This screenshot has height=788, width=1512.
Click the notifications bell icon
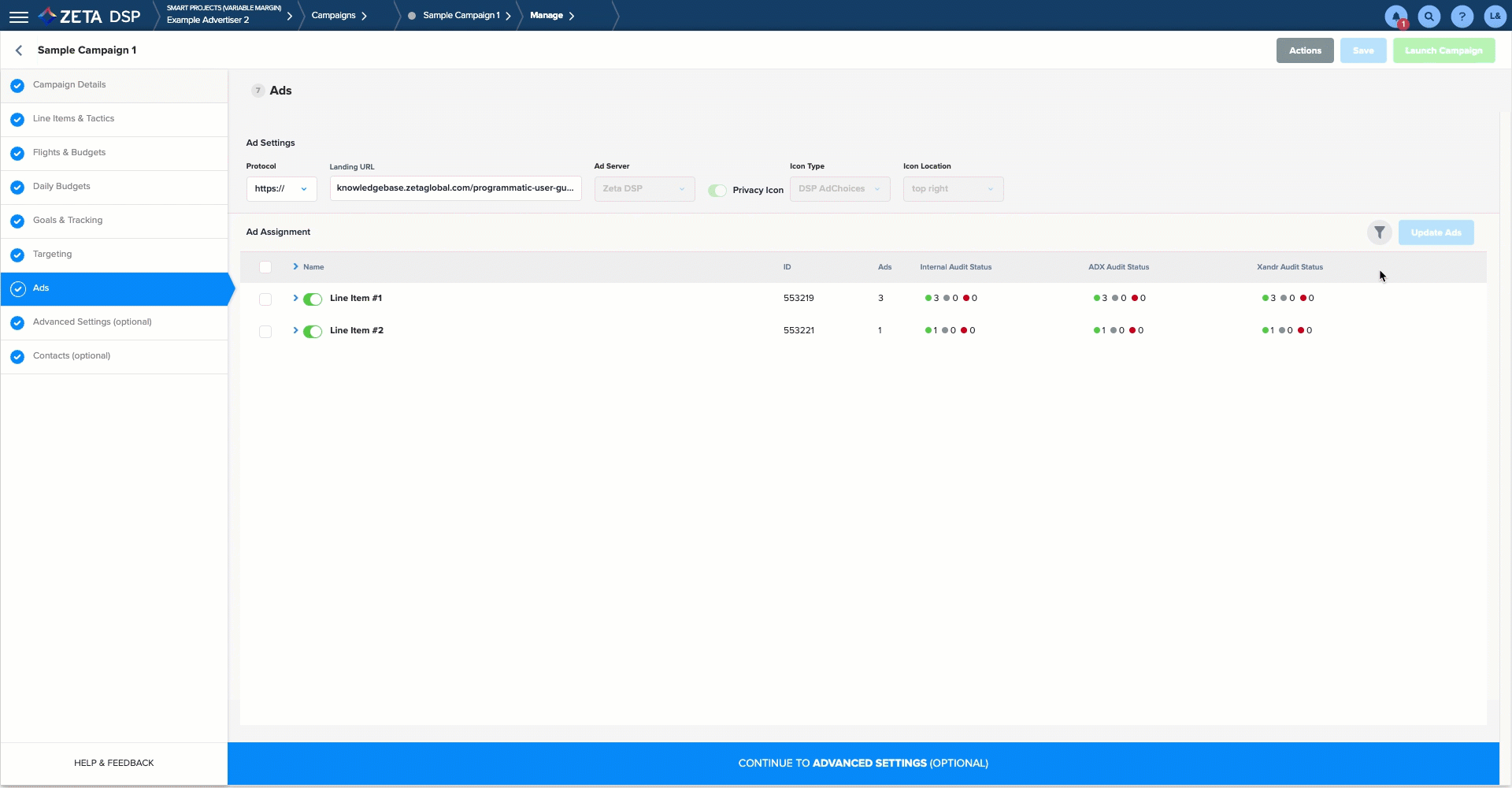[x=1395, y=17]
